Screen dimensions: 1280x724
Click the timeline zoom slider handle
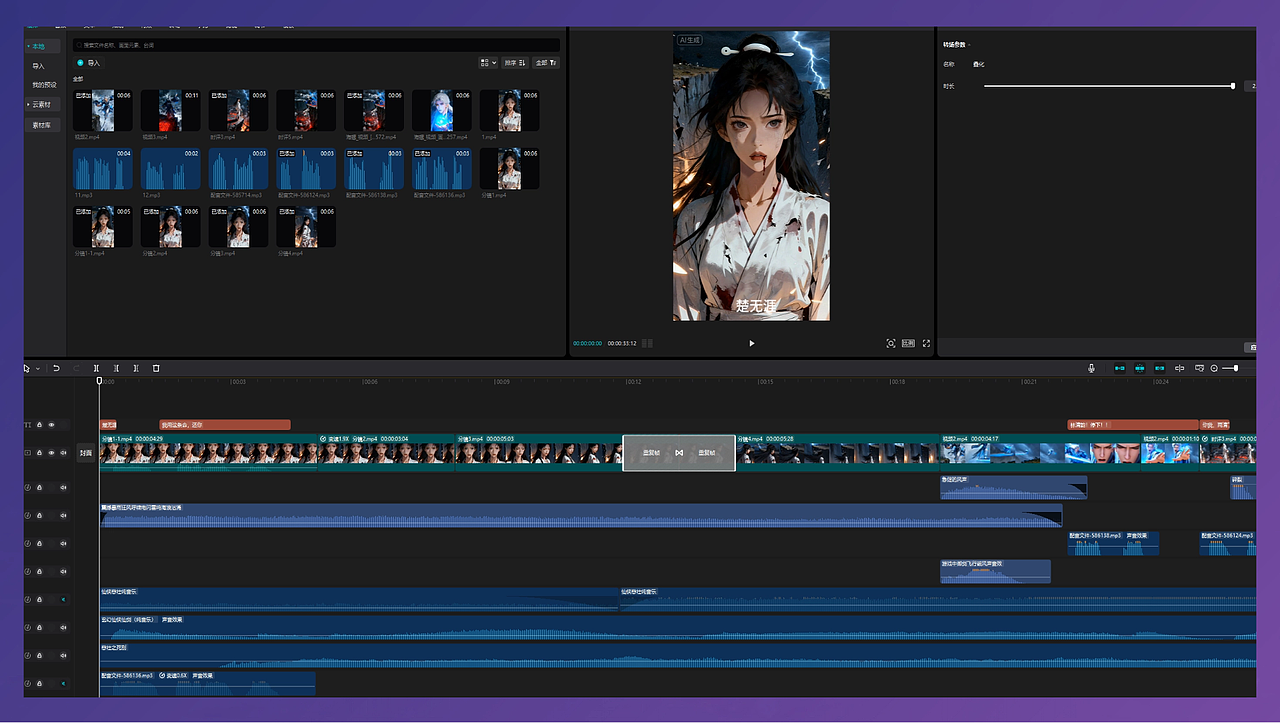[x=1237, y=368]
